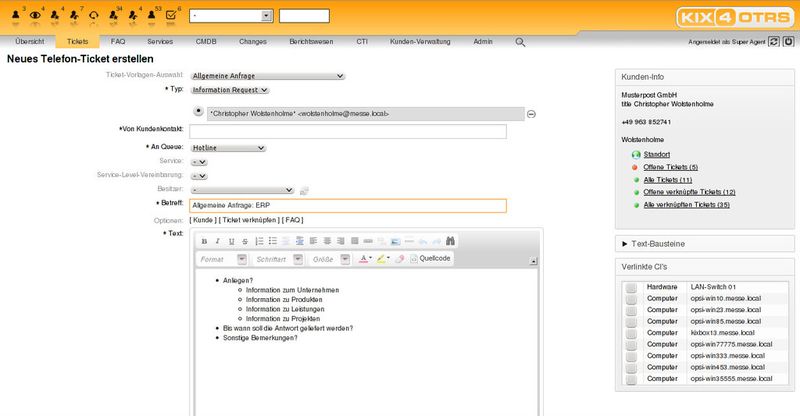Click the eraser remove-format icon

point(400,259)
